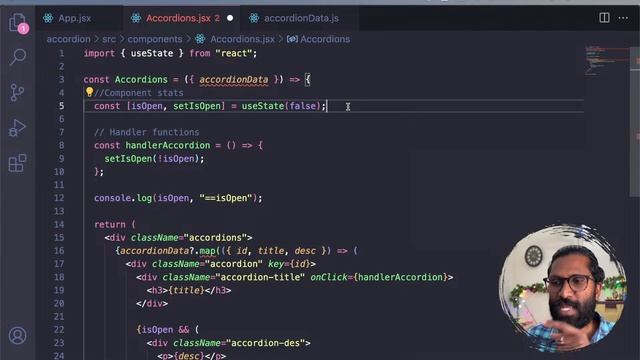640x360 pixels.
Task: Click the unsaved dot on Accordions.jsx tab
Action: click(x=230, y=18)
